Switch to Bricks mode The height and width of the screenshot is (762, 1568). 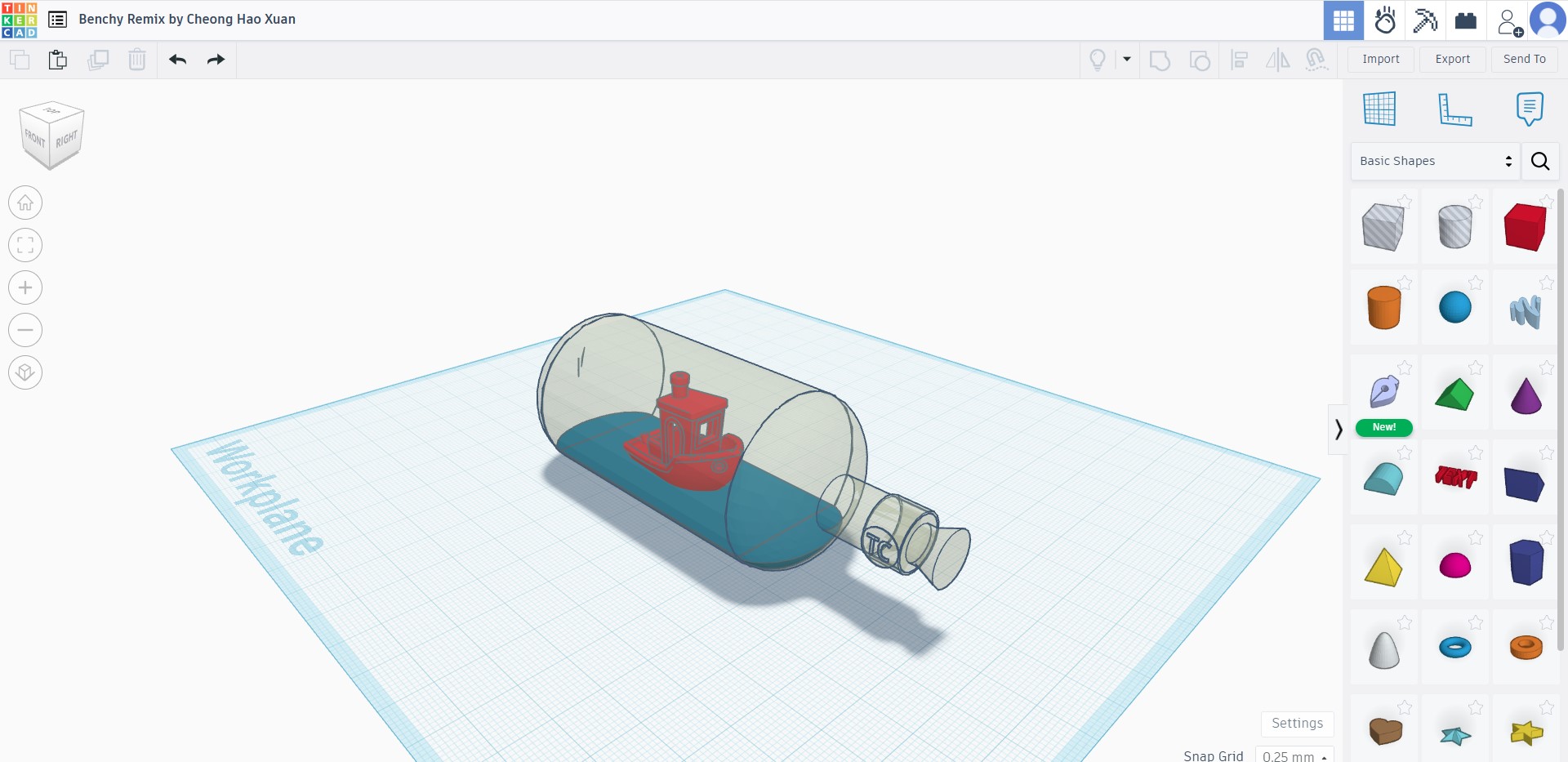[x=1466, y=20]
